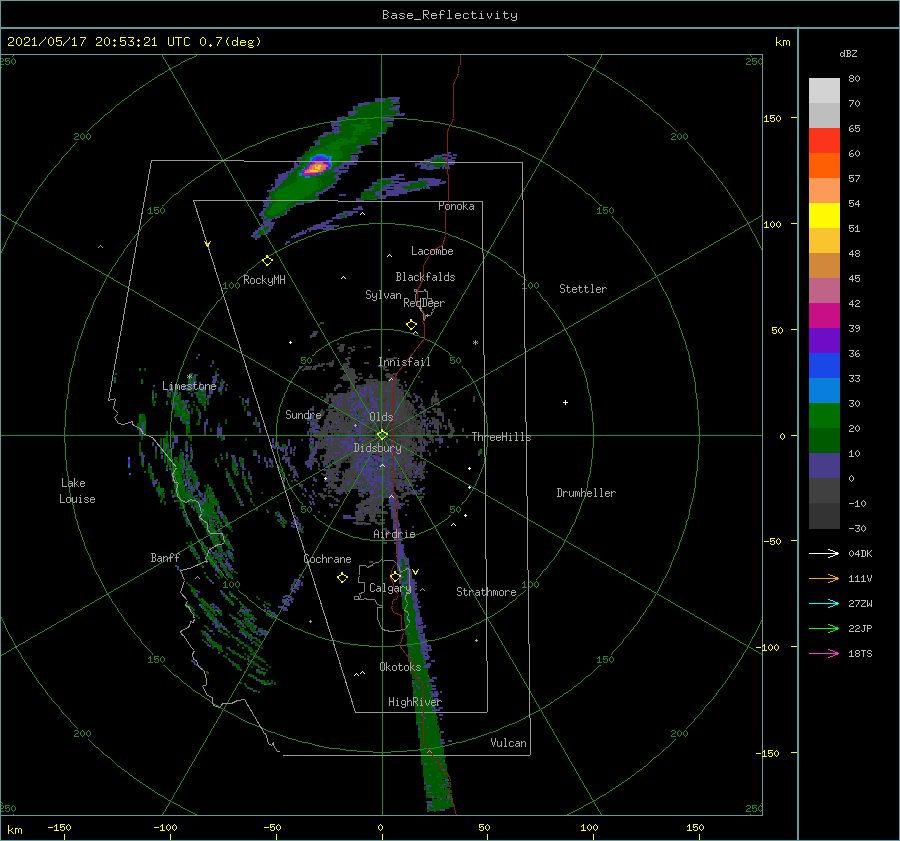Click the yellow diamond marker below RedDeer
Image resolution: width=900 pixels, height=841 pixels.
coord(411,324)
